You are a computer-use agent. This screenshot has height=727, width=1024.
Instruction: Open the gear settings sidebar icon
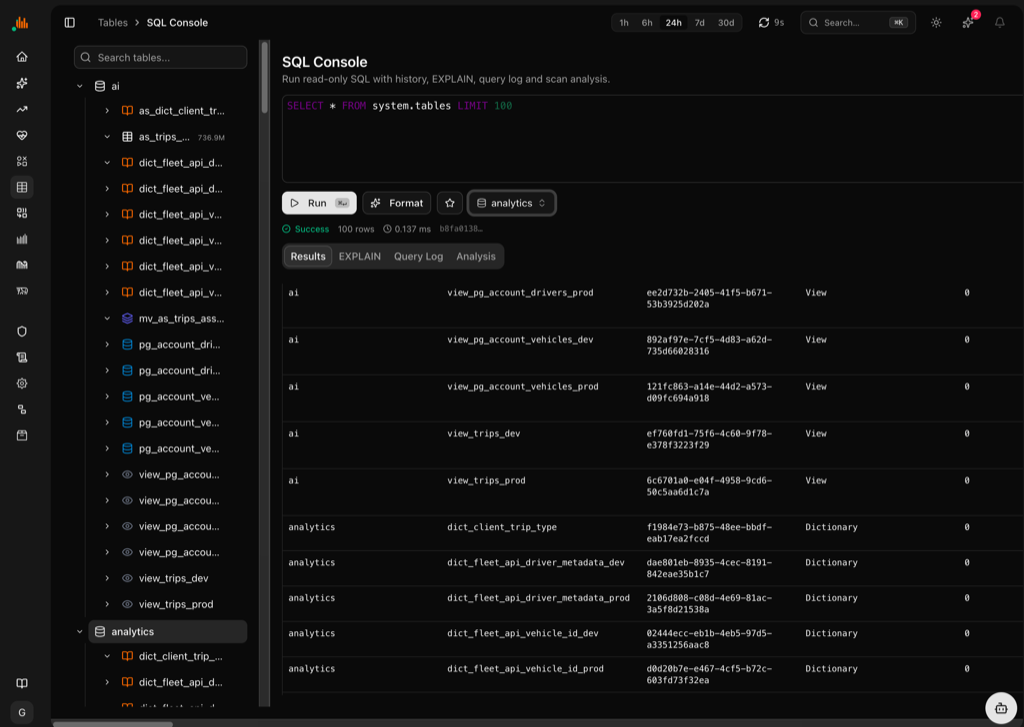click(x=22, y=383)
